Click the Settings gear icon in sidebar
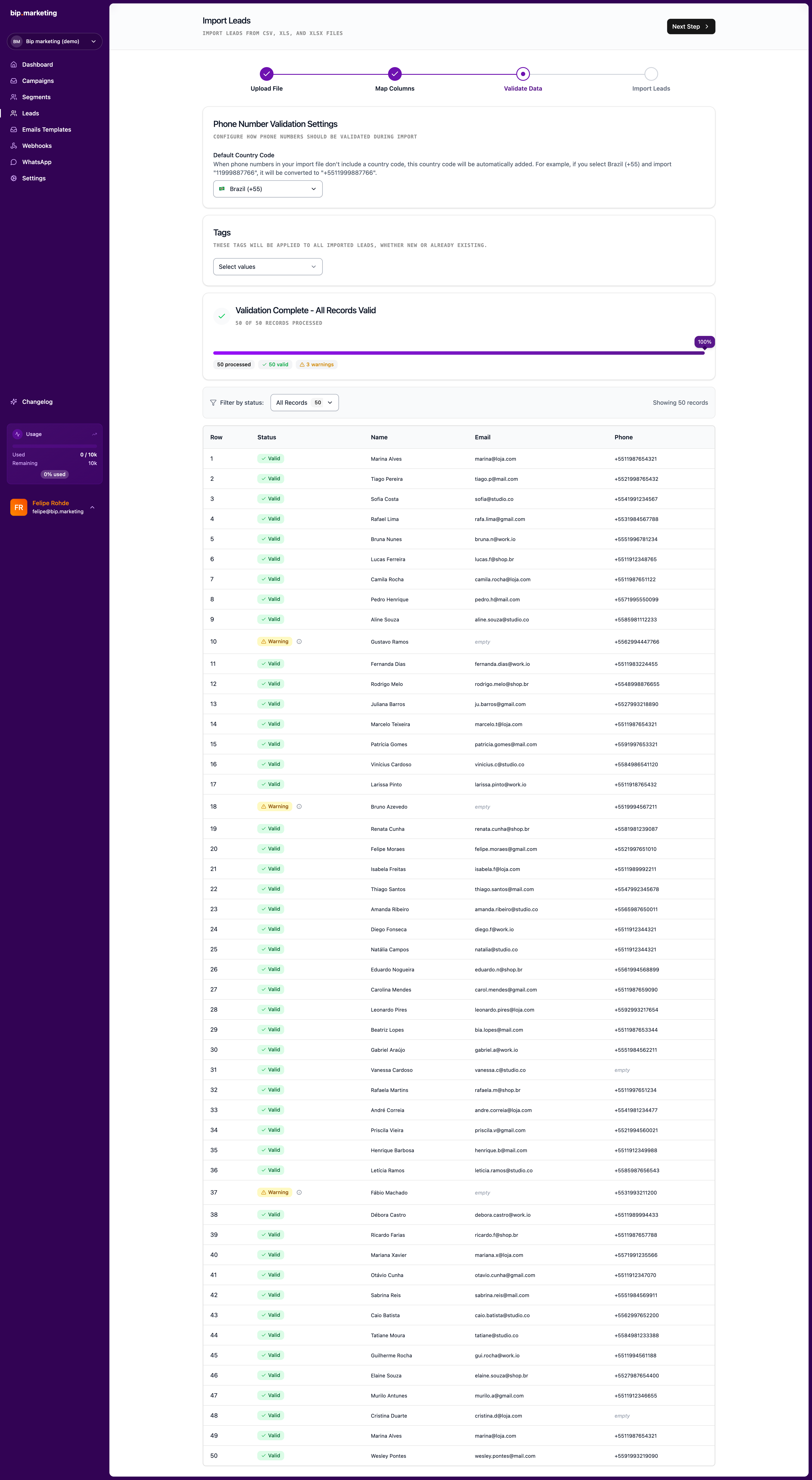This screenshot has height=1480, width=812. point(14,178)
